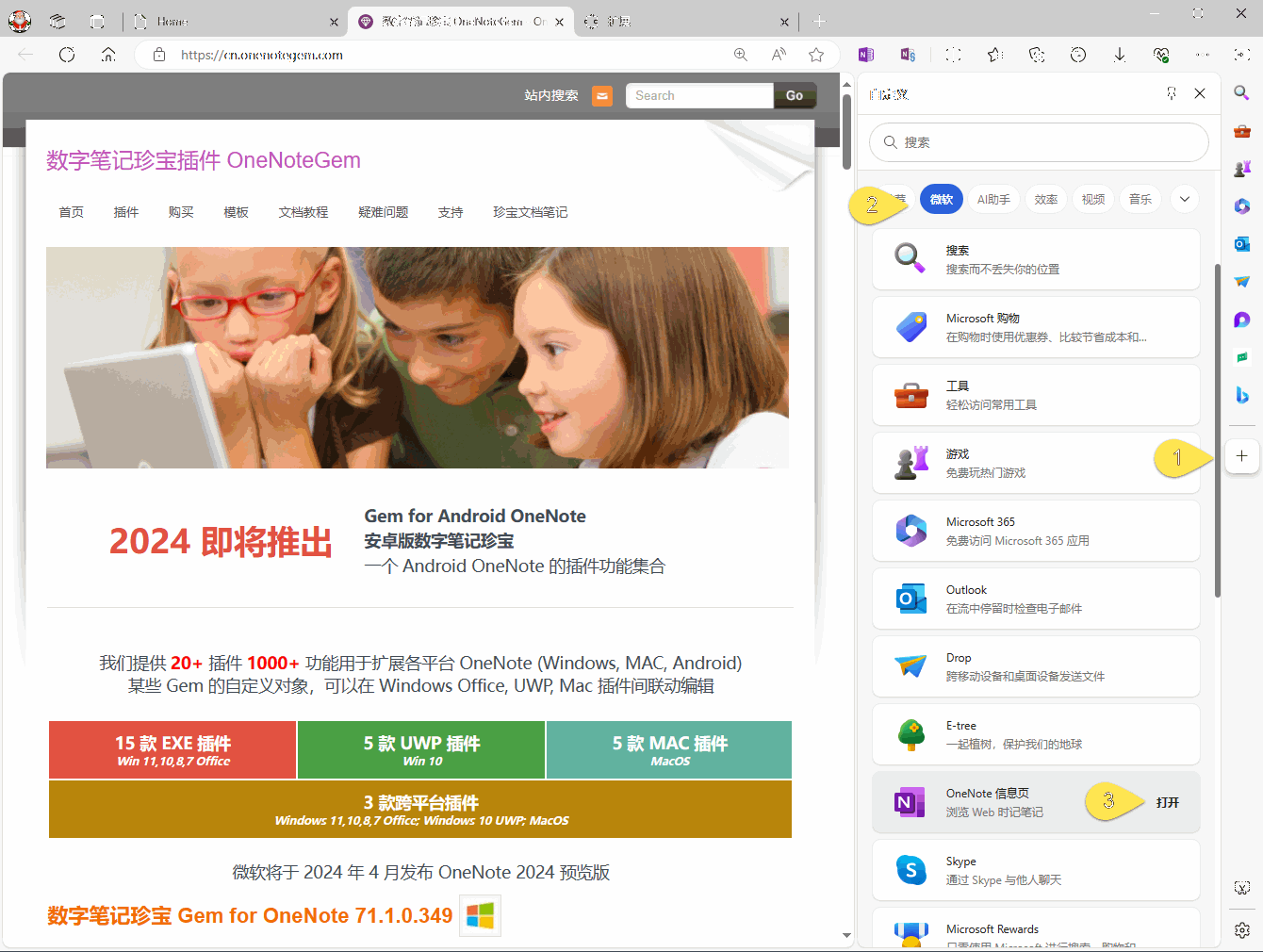Open the Workspaces icon in title bar
The height and width of the screenshot is (952, 1263).
click(x=58, y=21)
